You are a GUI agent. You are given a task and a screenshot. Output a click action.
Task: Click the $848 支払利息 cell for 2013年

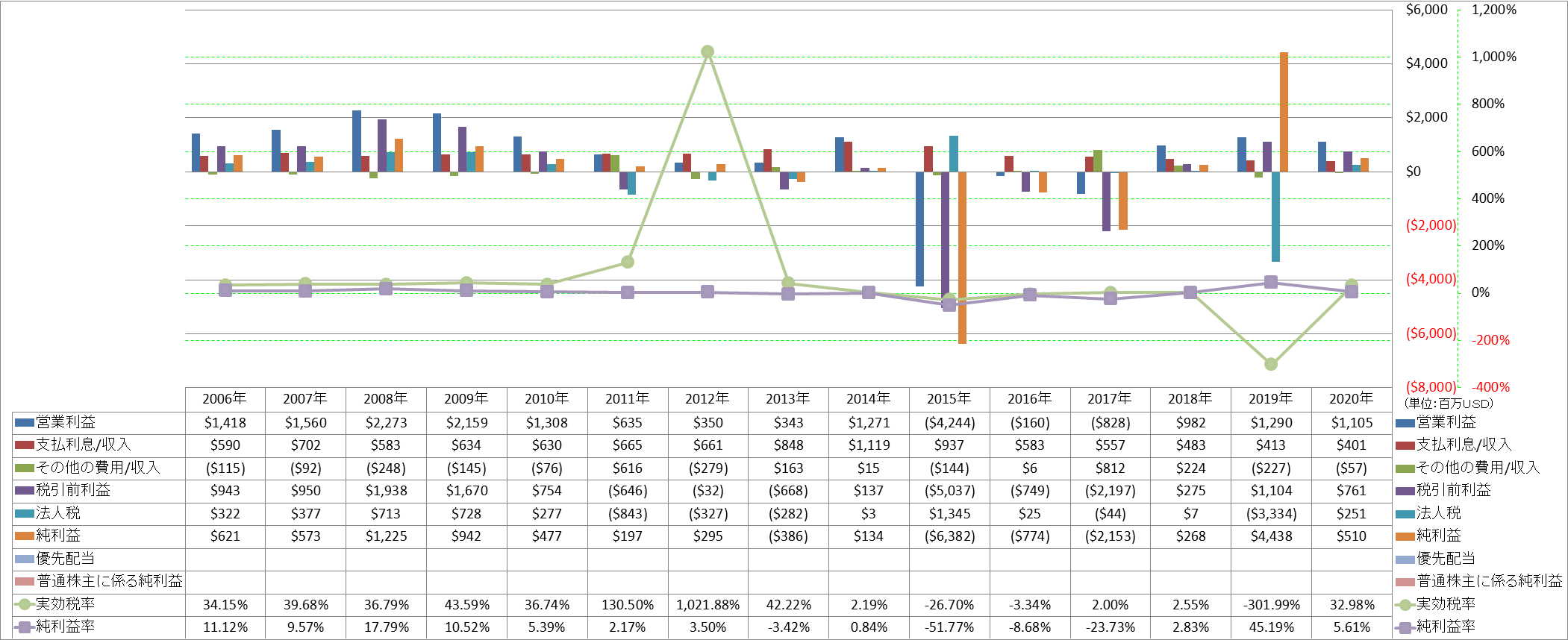click(788, 445)
